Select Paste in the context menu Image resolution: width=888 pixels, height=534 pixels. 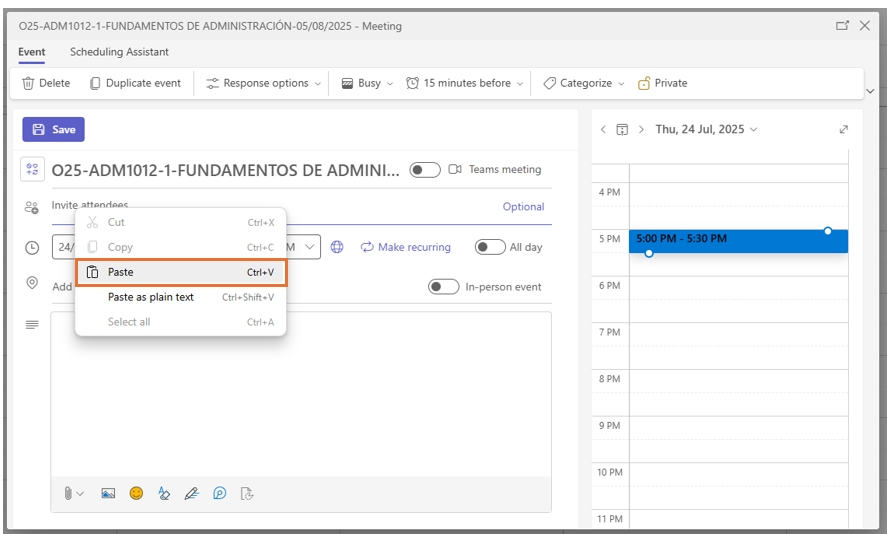[181, 272]
